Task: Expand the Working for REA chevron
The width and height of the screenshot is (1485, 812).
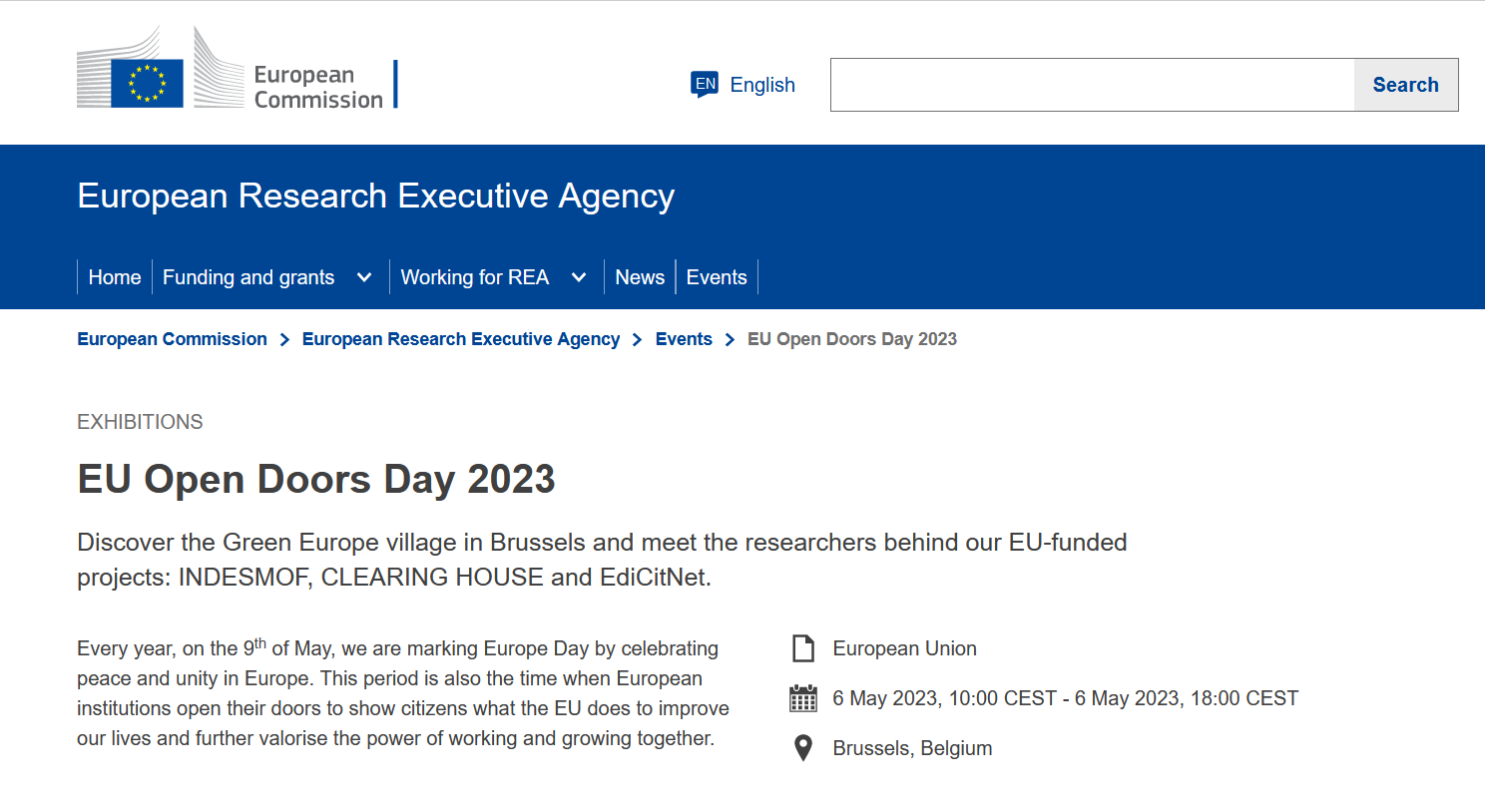Action: (579, 277)
